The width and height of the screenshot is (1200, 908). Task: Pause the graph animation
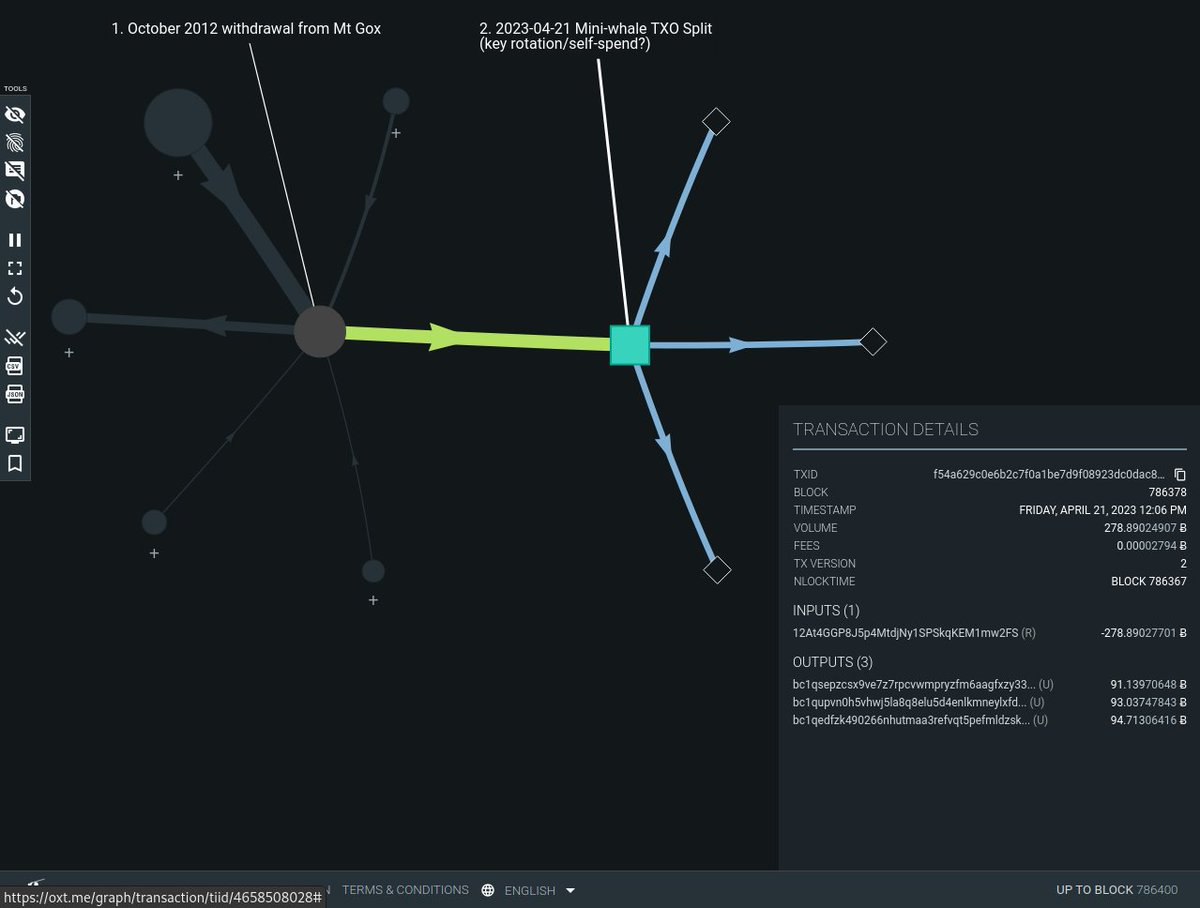pyautogui.click(x=15, y=240)
